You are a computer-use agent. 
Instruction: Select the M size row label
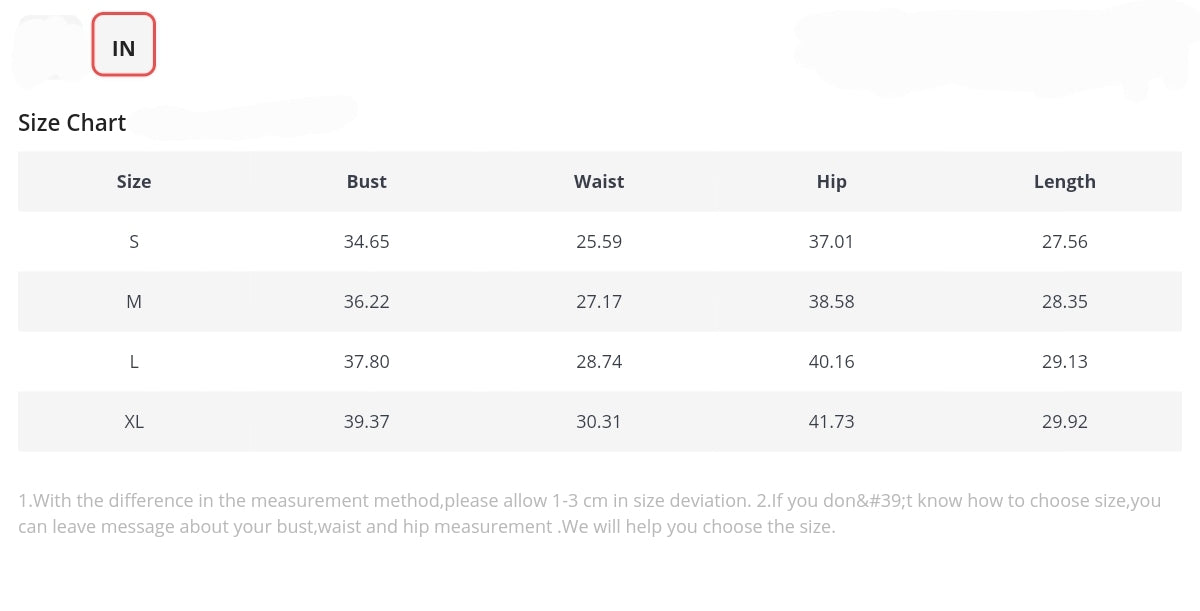pyautogui.click(x=134, y=302)
